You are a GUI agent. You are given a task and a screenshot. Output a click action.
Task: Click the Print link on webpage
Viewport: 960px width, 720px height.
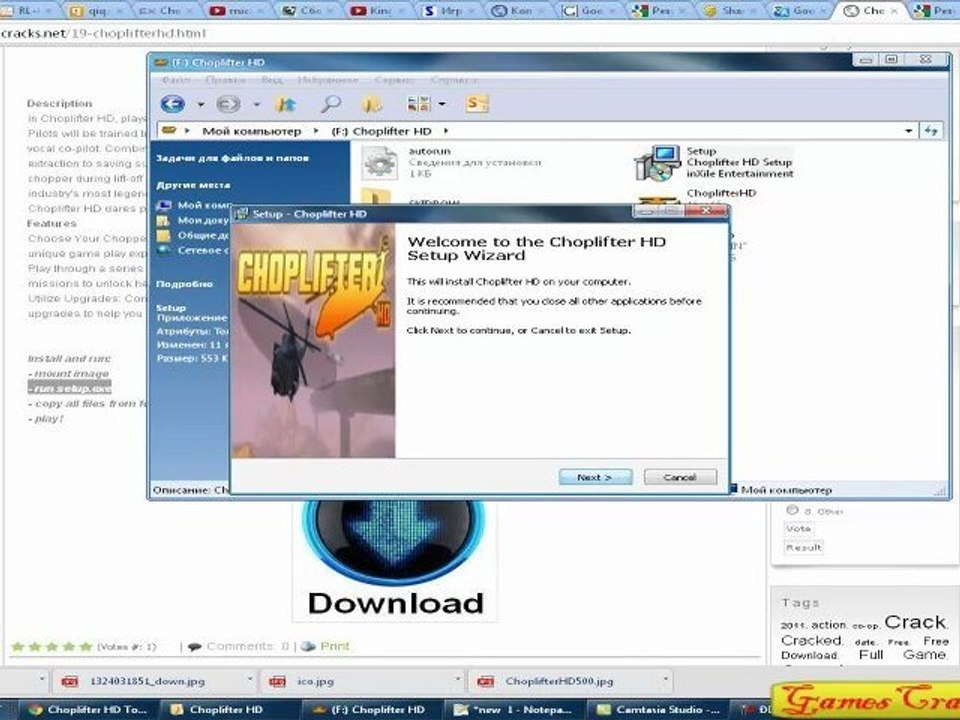click(x=335, y=646)
